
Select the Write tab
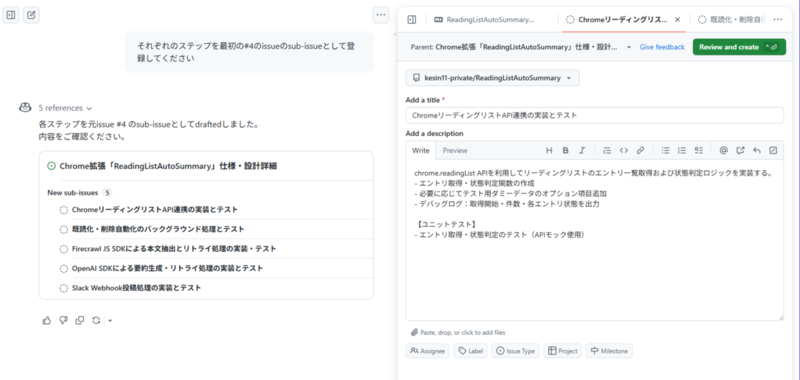(421, 150)
